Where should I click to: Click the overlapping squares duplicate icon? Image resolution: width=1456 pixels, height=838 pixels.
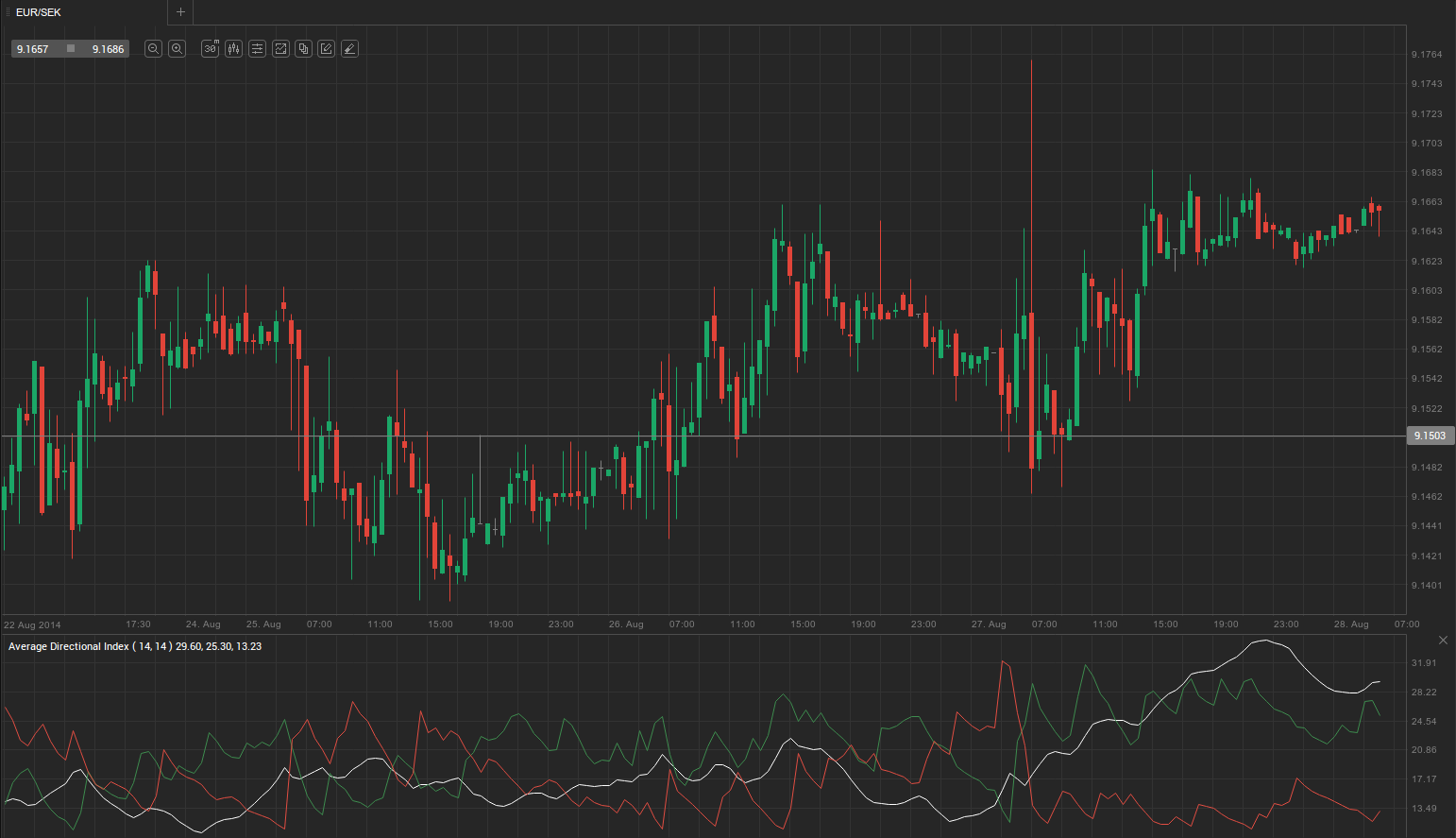(303, 49)
